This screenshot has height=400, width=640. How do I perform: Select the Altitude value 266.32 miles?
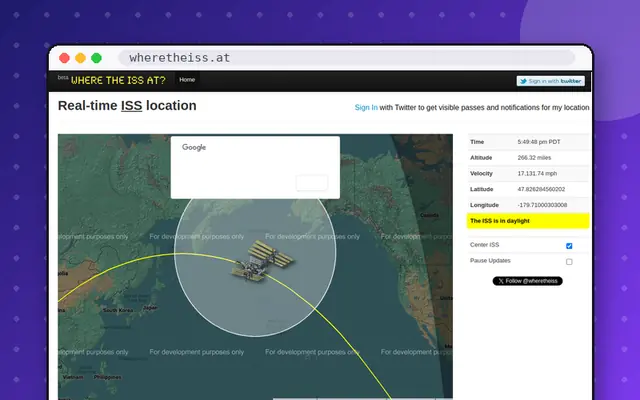tap(534, 158)
